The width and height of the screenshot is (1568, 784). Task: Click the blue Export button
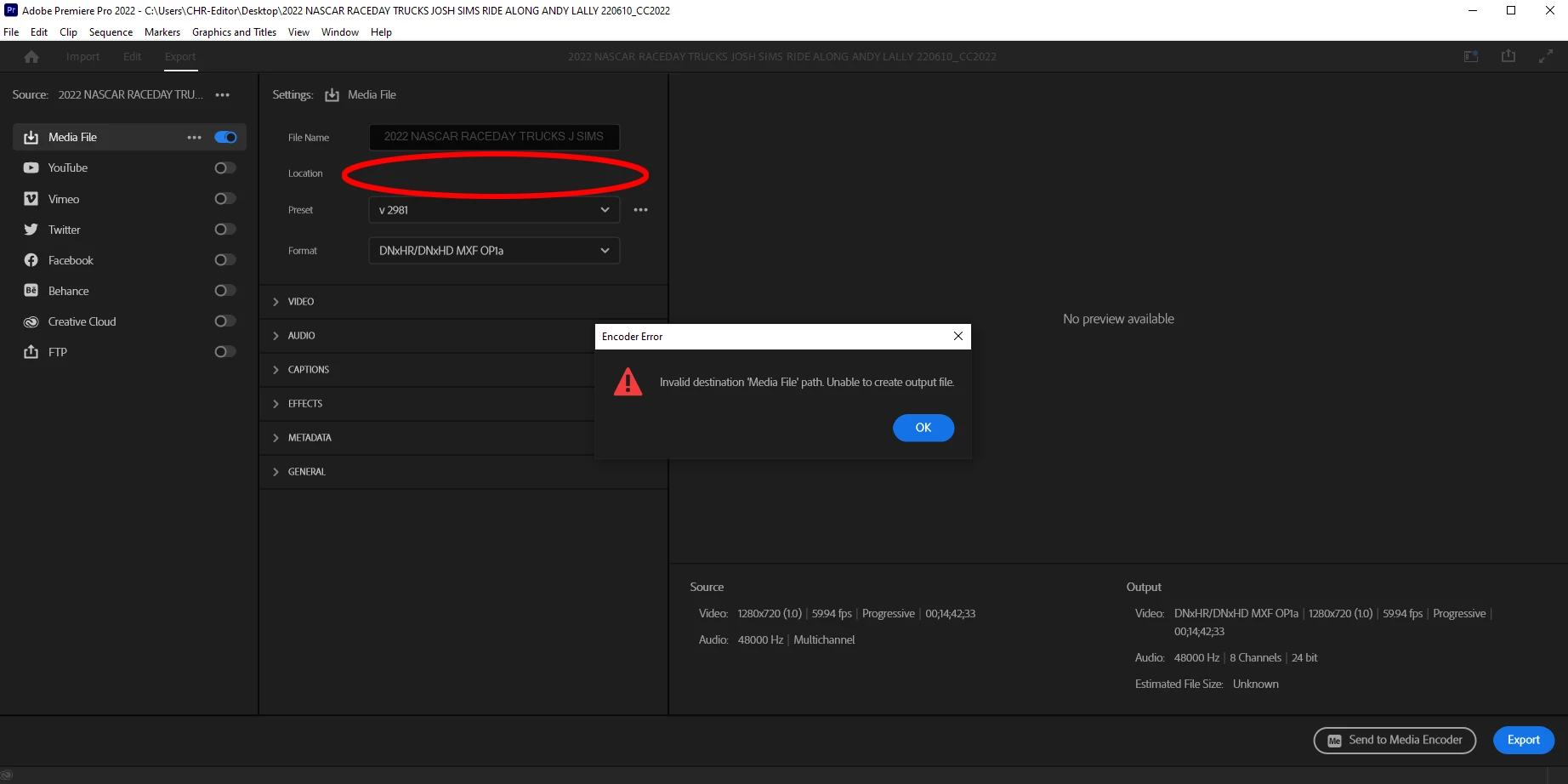tap(1524, 741)
